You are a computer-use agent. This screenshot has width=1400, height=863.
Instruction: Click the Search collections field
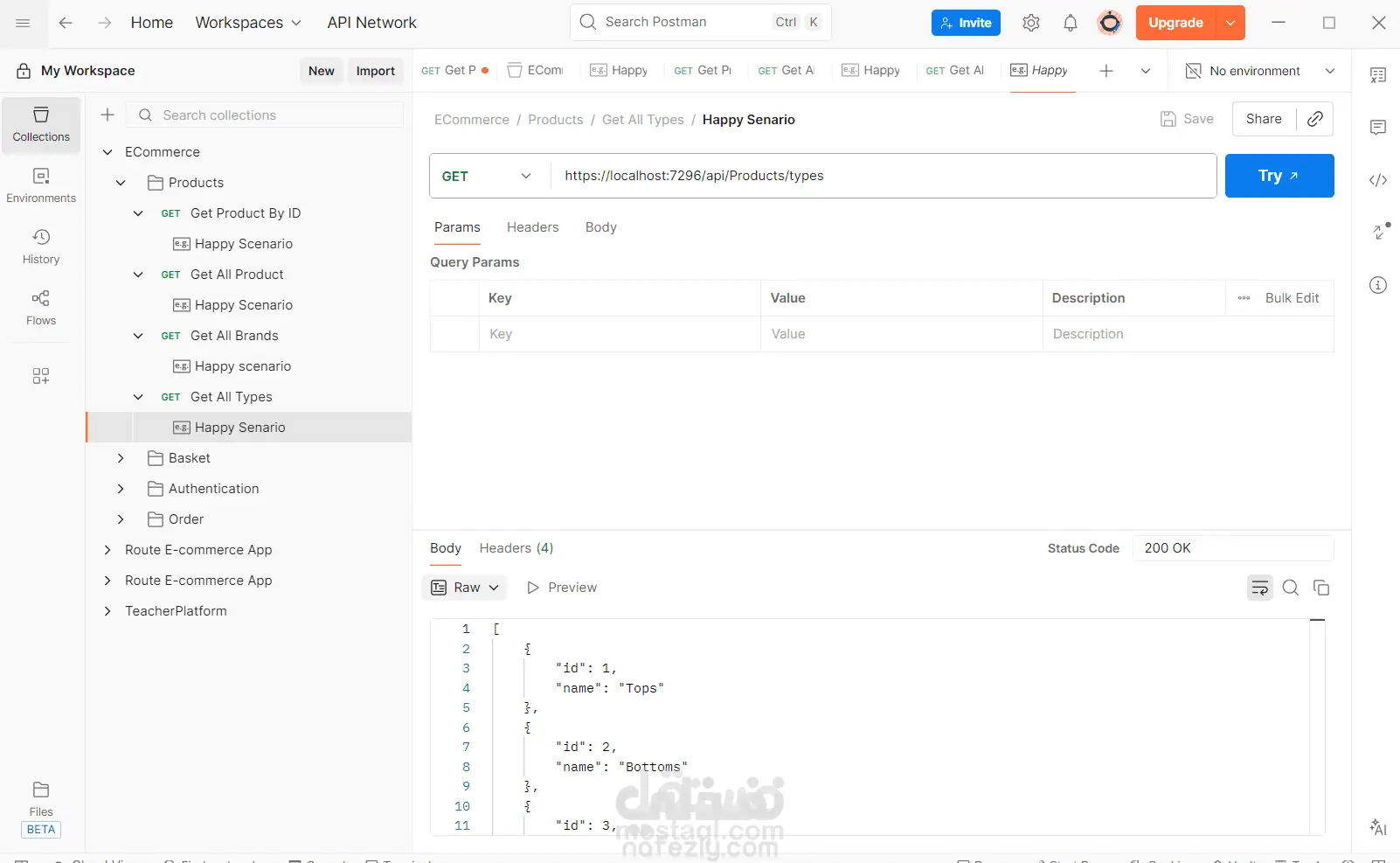266,115
